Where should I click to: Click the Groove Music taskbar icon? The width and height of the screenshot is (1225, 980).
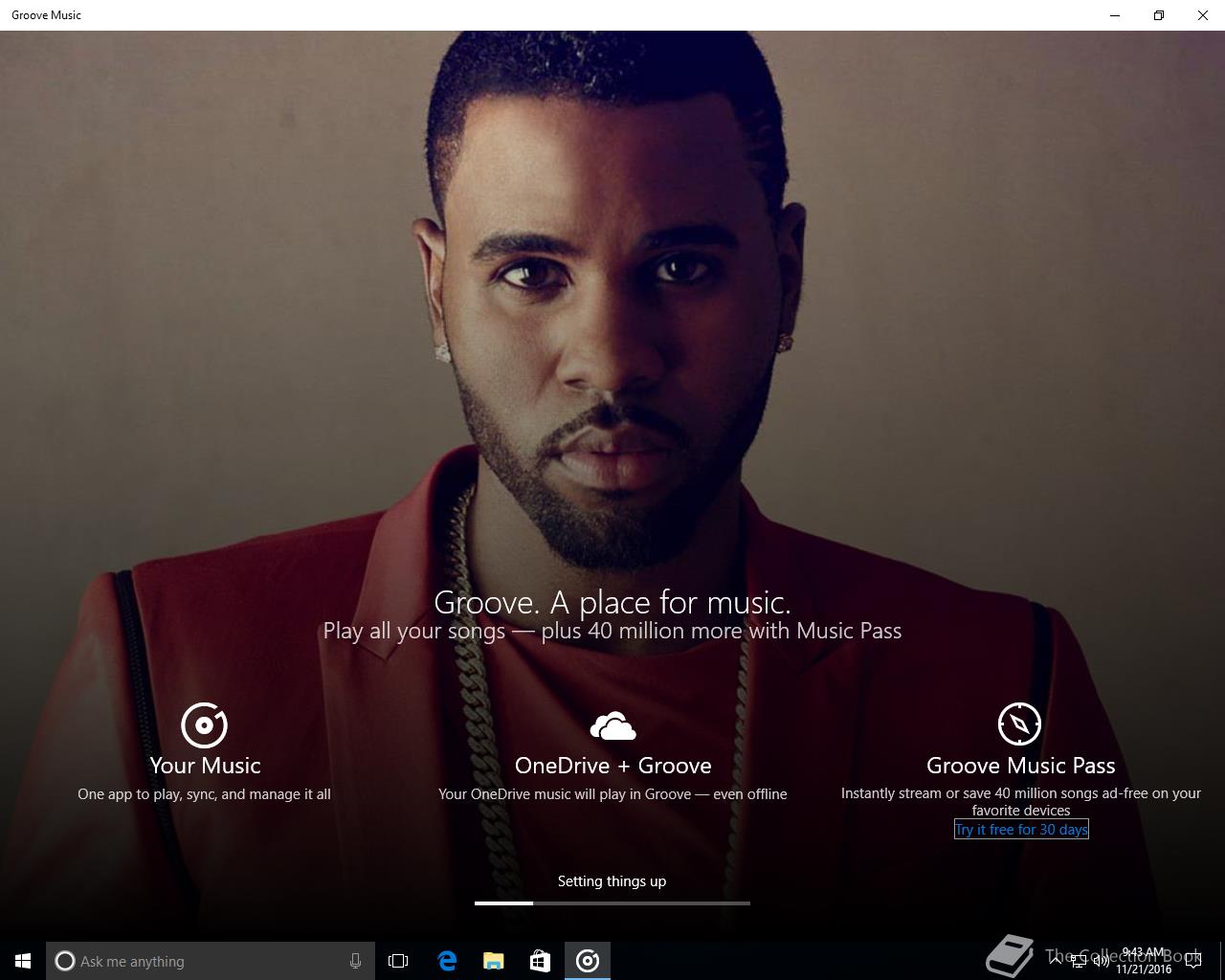click(588, 961)
